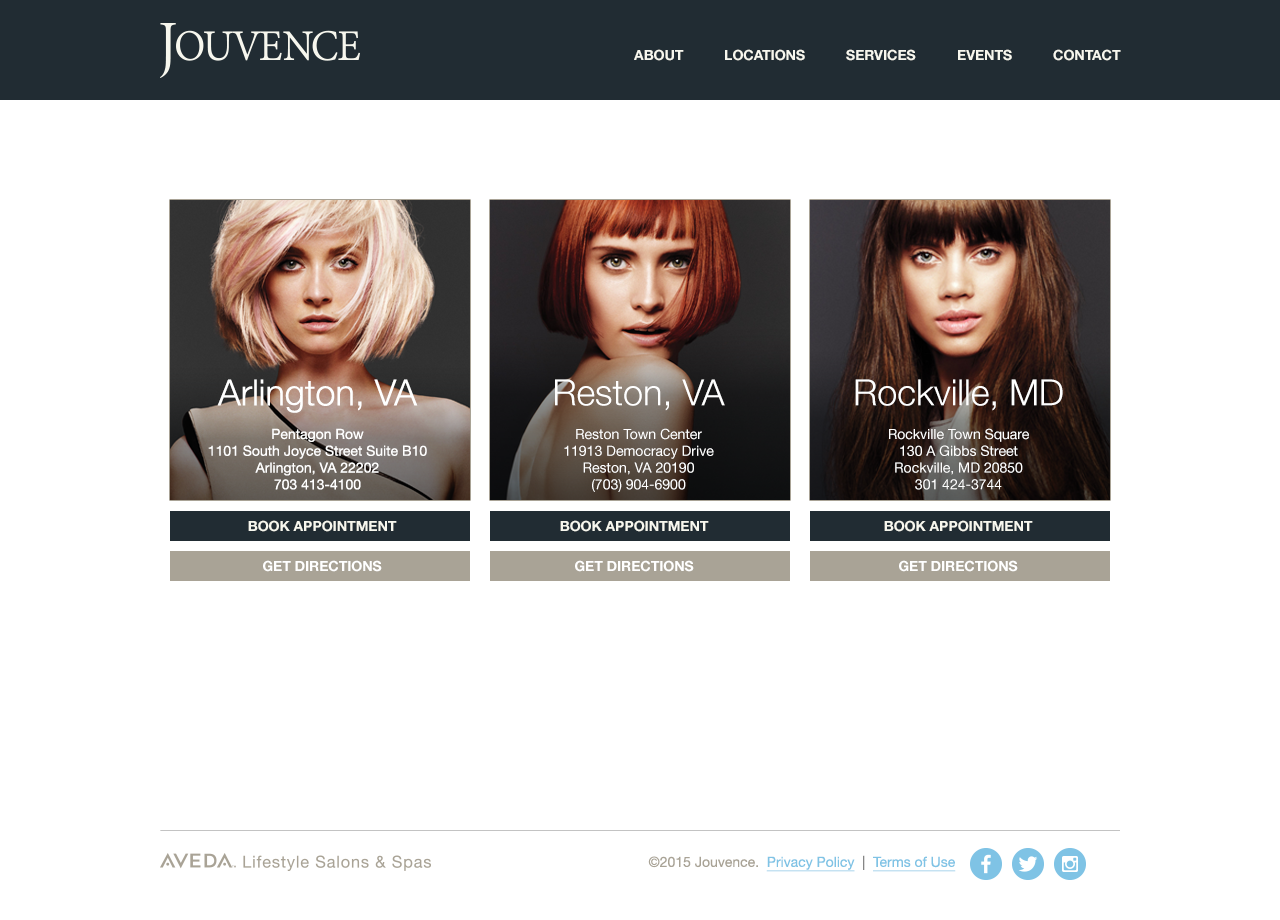Click the Arlington phone 703 413-4100
The height and width of the screenshot is (920, 1280).
tap(317, 485)
